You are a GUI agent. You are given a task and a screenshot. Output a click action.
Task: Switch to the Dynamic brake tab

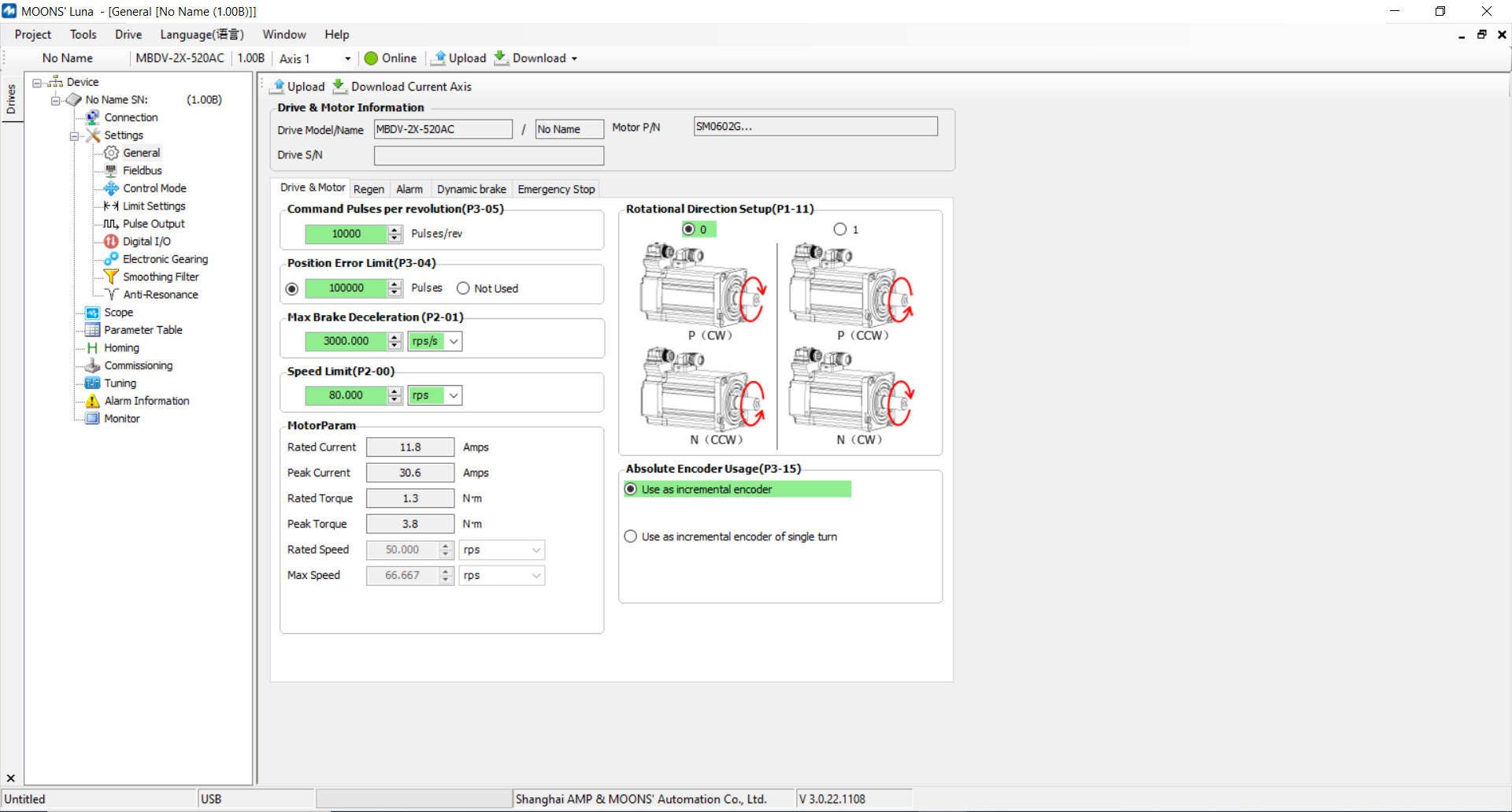coord(471,189)
